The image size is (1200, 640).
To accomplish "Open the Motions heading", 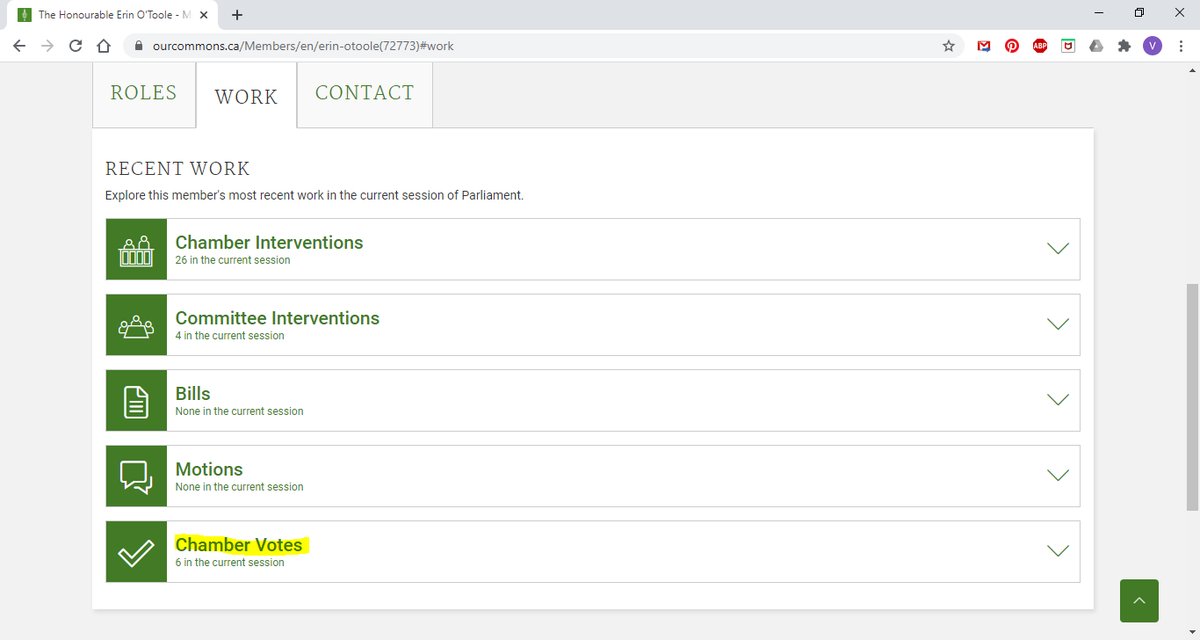I will tap(209, 469).
